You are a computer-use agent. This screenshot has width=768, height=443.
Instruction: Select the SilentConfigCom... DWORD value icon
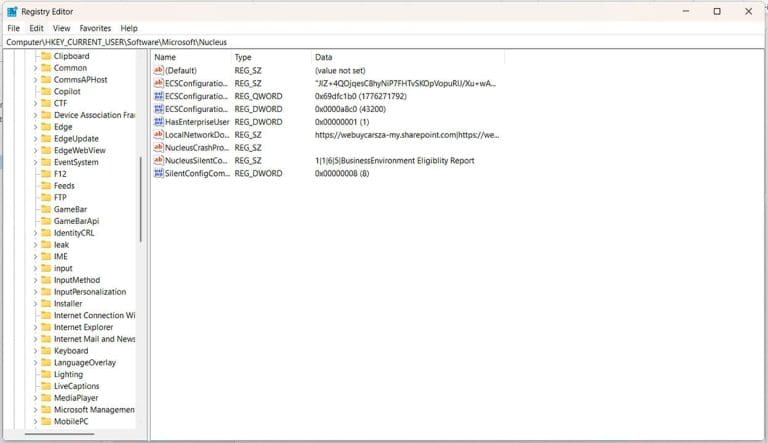pyautogui.click(x=158, y=173)
